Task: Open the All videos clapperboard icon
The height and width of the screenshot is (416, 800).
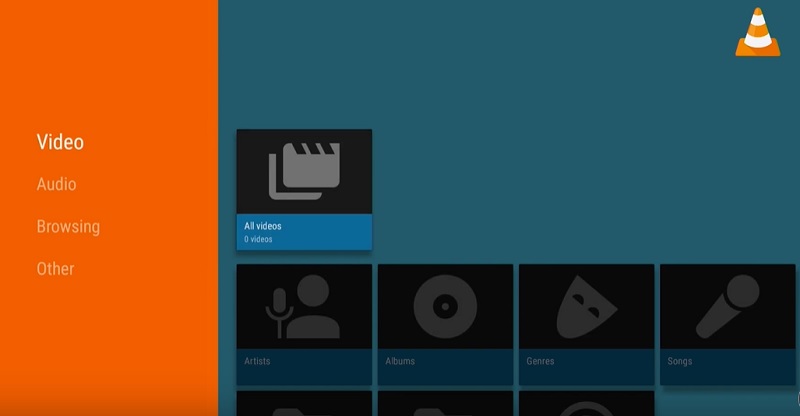Action: [x=305, y=171]
